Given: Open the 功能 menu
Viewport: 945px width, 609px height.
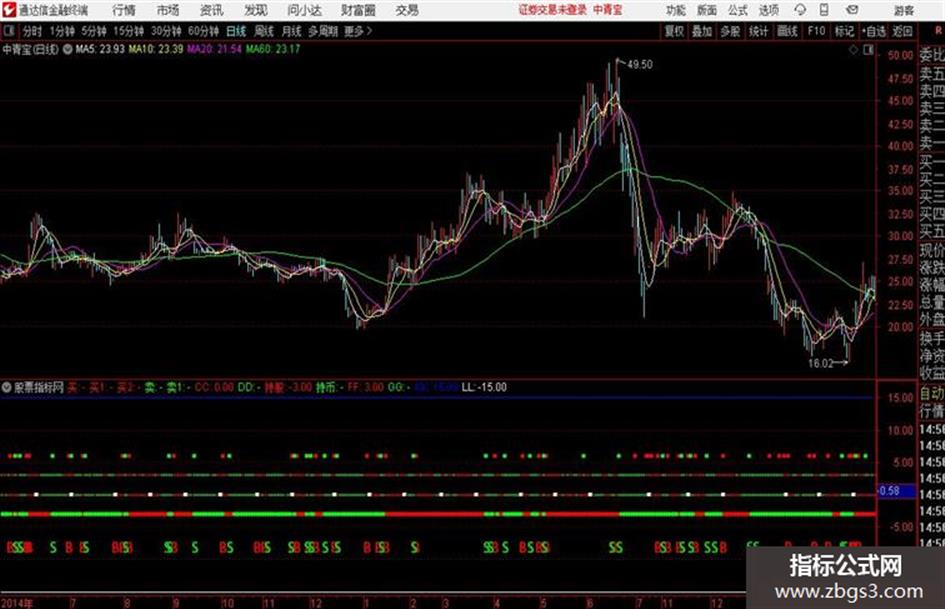Looking at the screenshot, I should point(676,10).
